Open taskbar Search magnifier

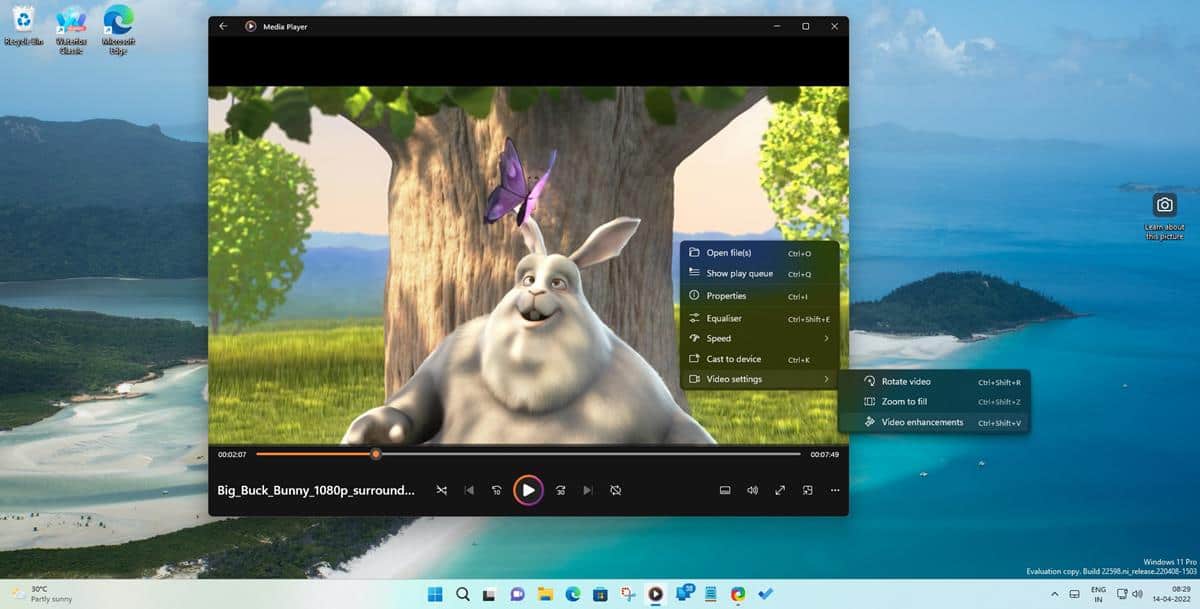pyautogui.click(x=463, y=594)
